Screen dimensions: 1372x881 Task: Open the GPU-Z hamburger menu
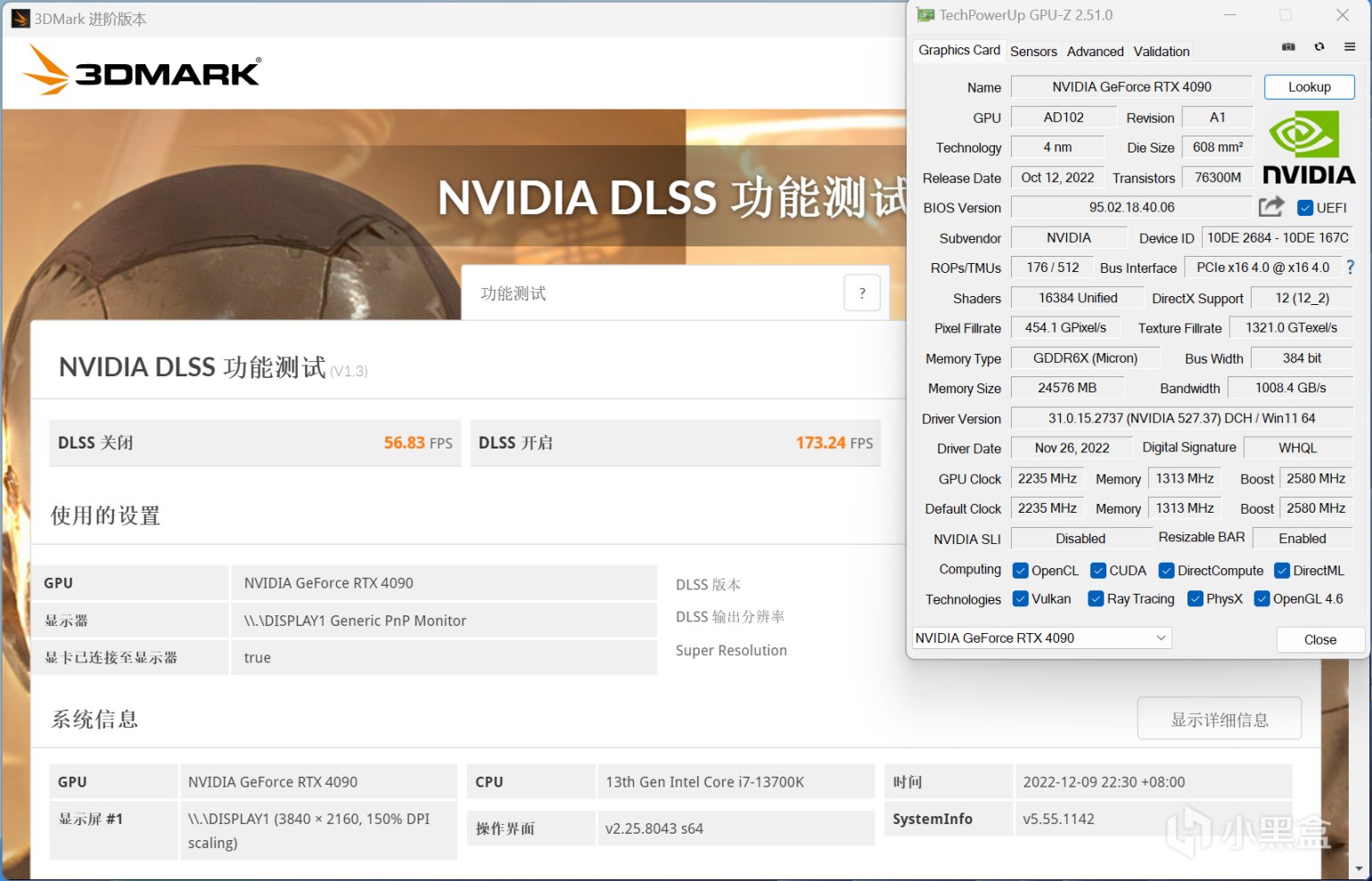coord(1350,47)
